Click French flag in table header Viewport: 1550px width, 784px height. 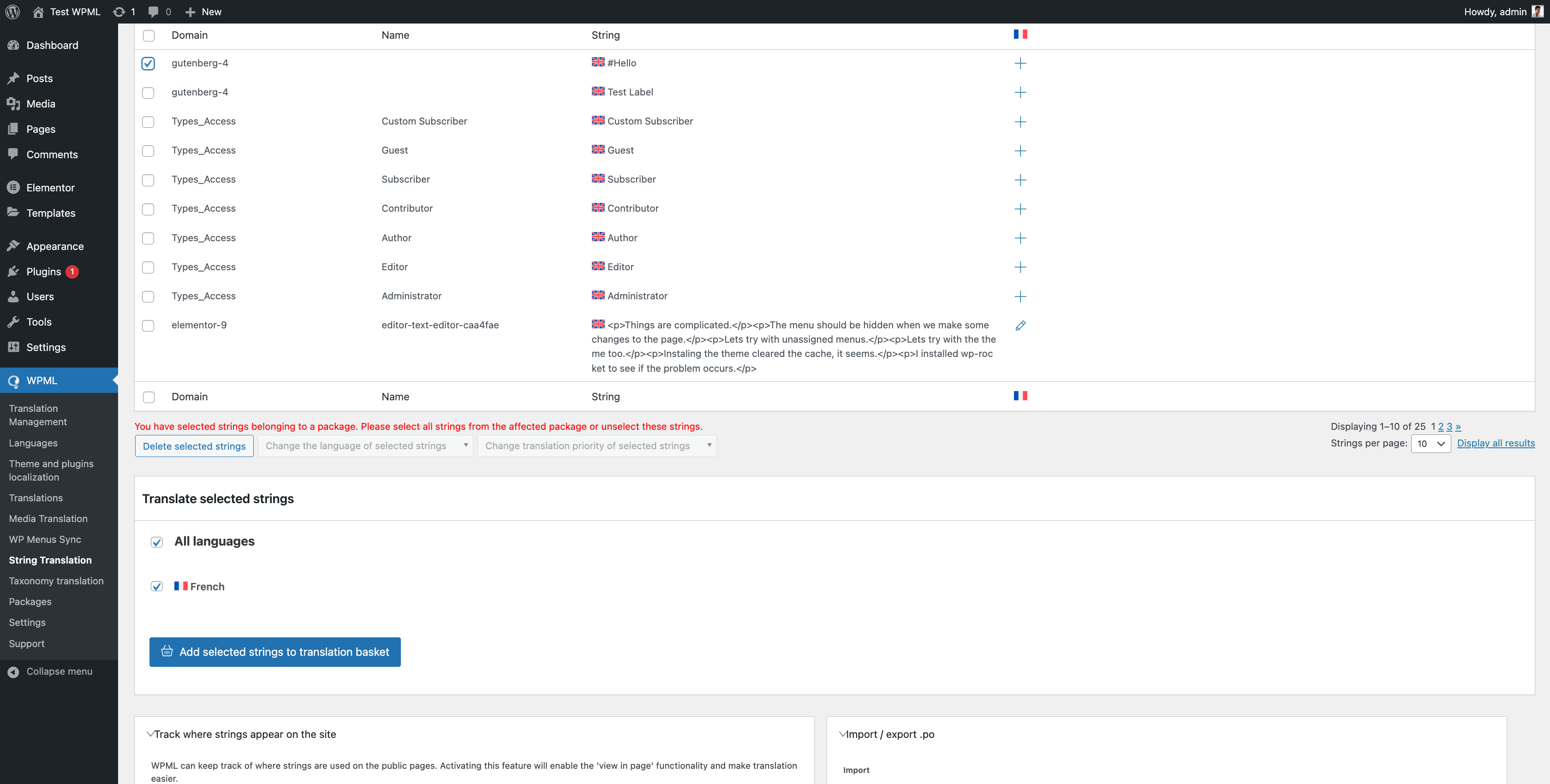(1020, 34)
